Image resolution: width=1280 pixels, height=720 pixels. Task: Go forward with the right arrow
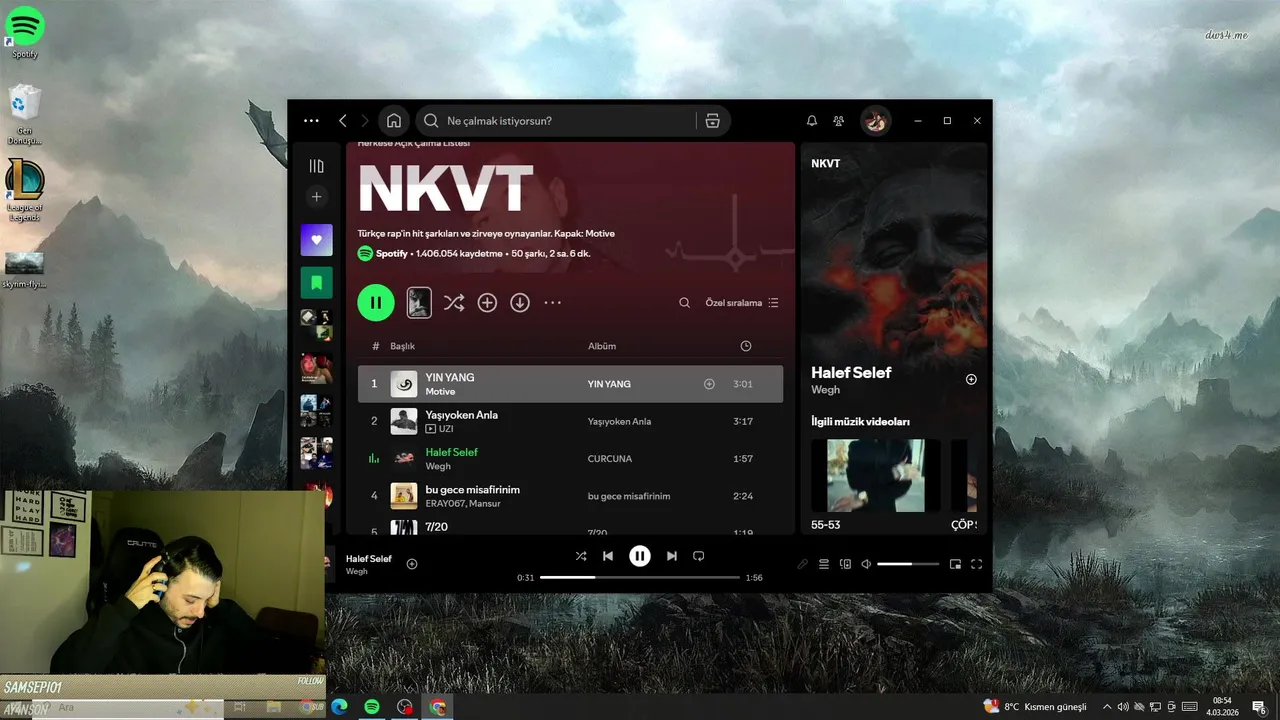(365, 121)
